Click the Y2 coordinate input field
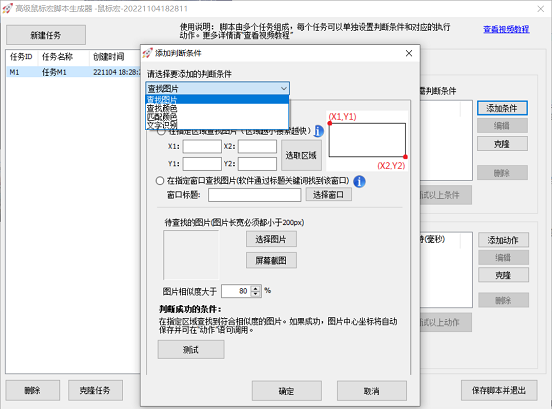This screenshot has height=409, width=552. (257, 164)
